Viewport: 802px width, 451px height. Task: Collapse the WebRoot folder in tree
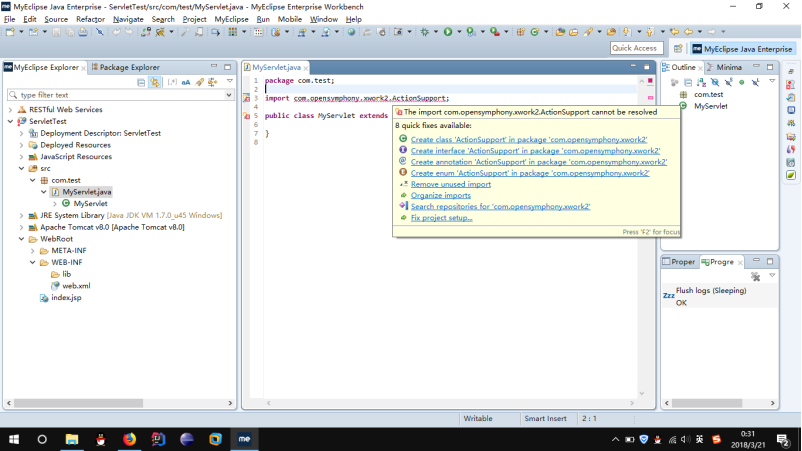[x=21, y=239]
